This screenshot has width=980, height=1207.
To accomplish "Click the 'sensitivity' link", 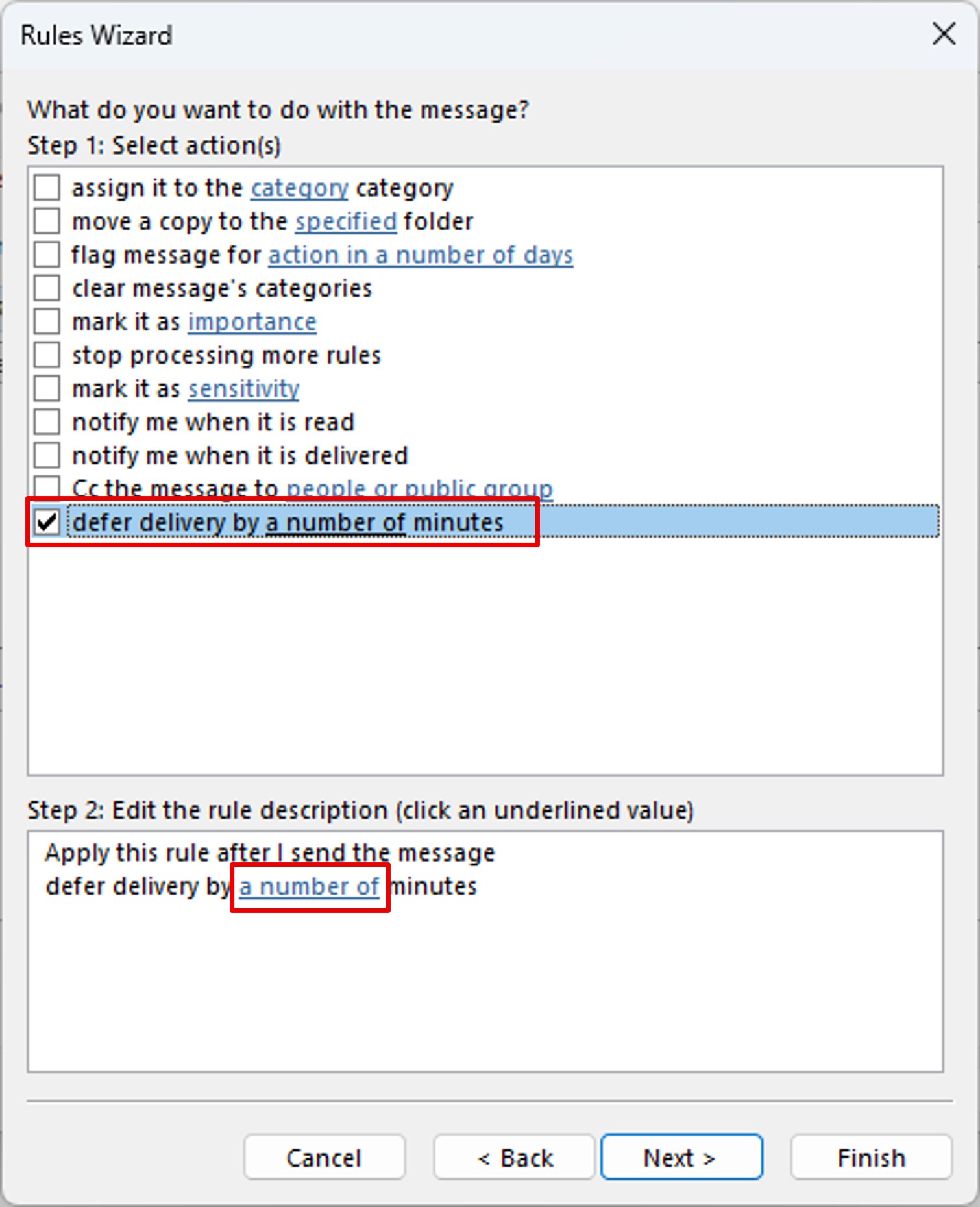I will coord(243,389).
